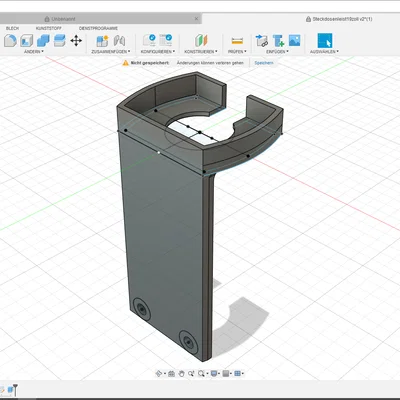
Task: Click the Insert with green plus icon
Action: click(x=278, y=41)
